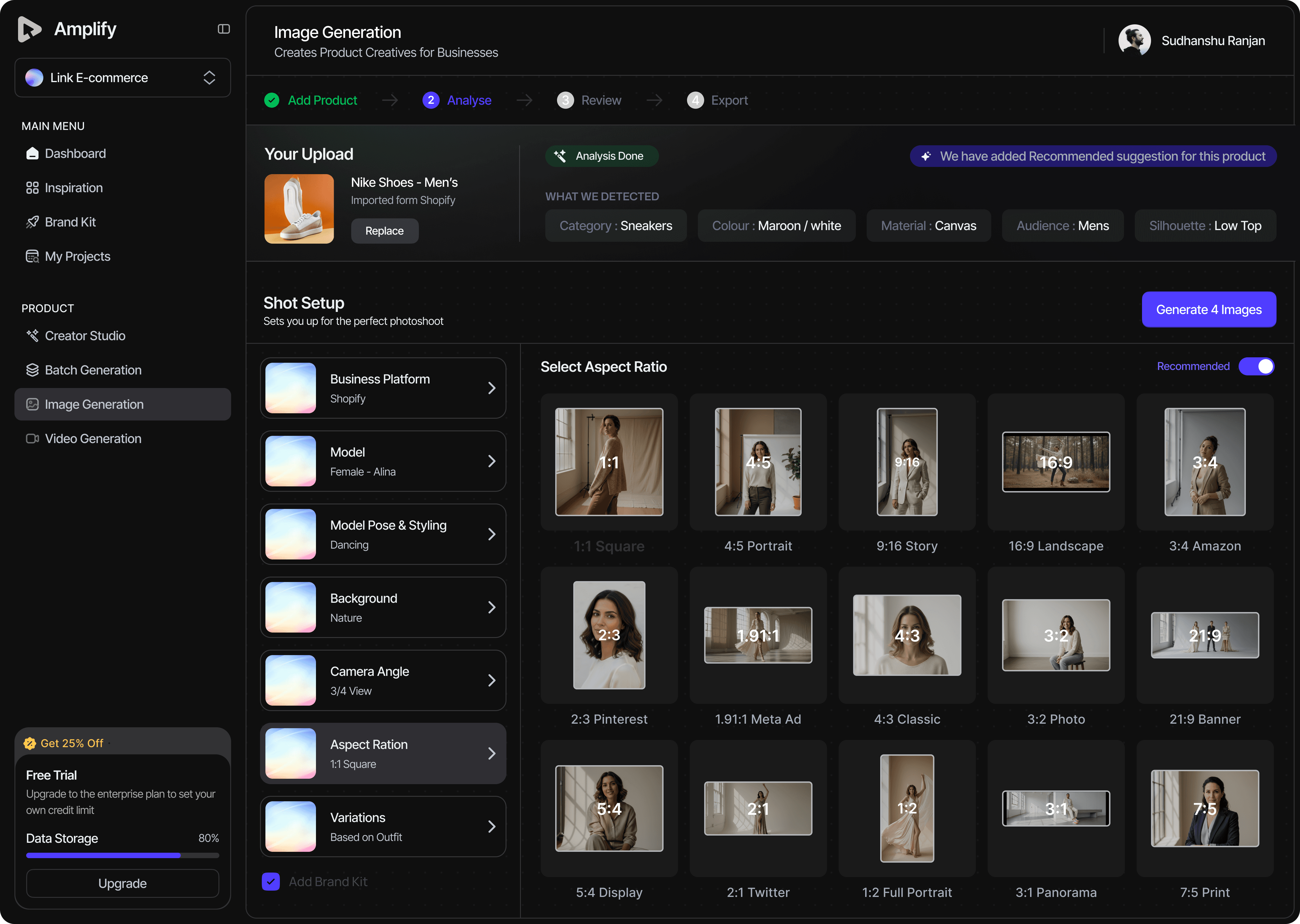Viewport: 1300px width, 924px height.
Task: Uncheck the Add Brand Kit checkbox
Action: pyautogui.click(x=271, y=881)
